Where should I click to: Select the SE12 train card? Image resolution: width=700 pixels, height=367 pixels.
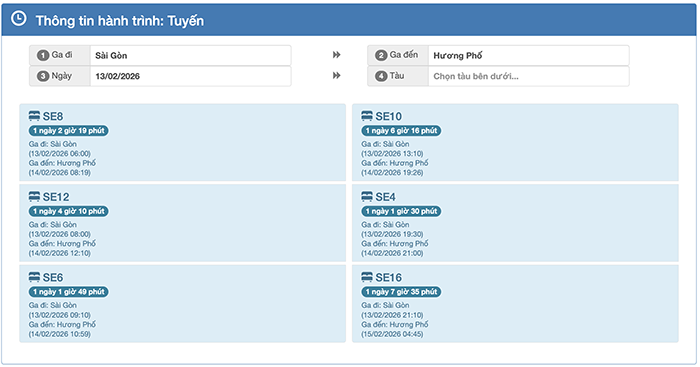[x=183, y=223]
